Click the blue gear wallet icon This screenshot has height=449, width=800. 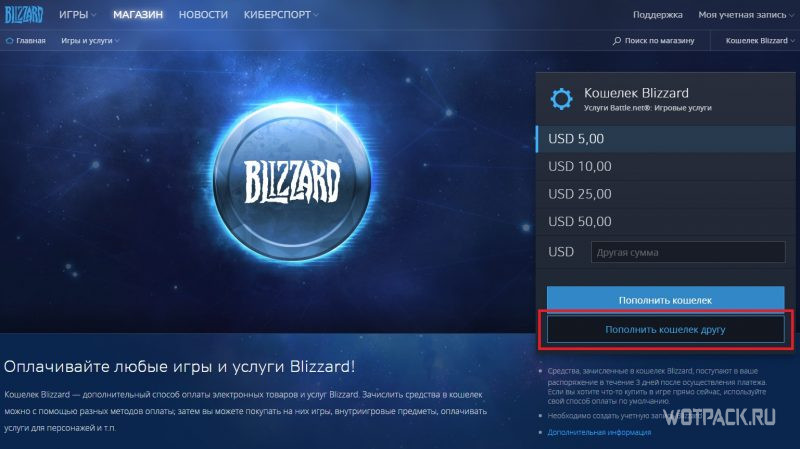coord(561,99)
